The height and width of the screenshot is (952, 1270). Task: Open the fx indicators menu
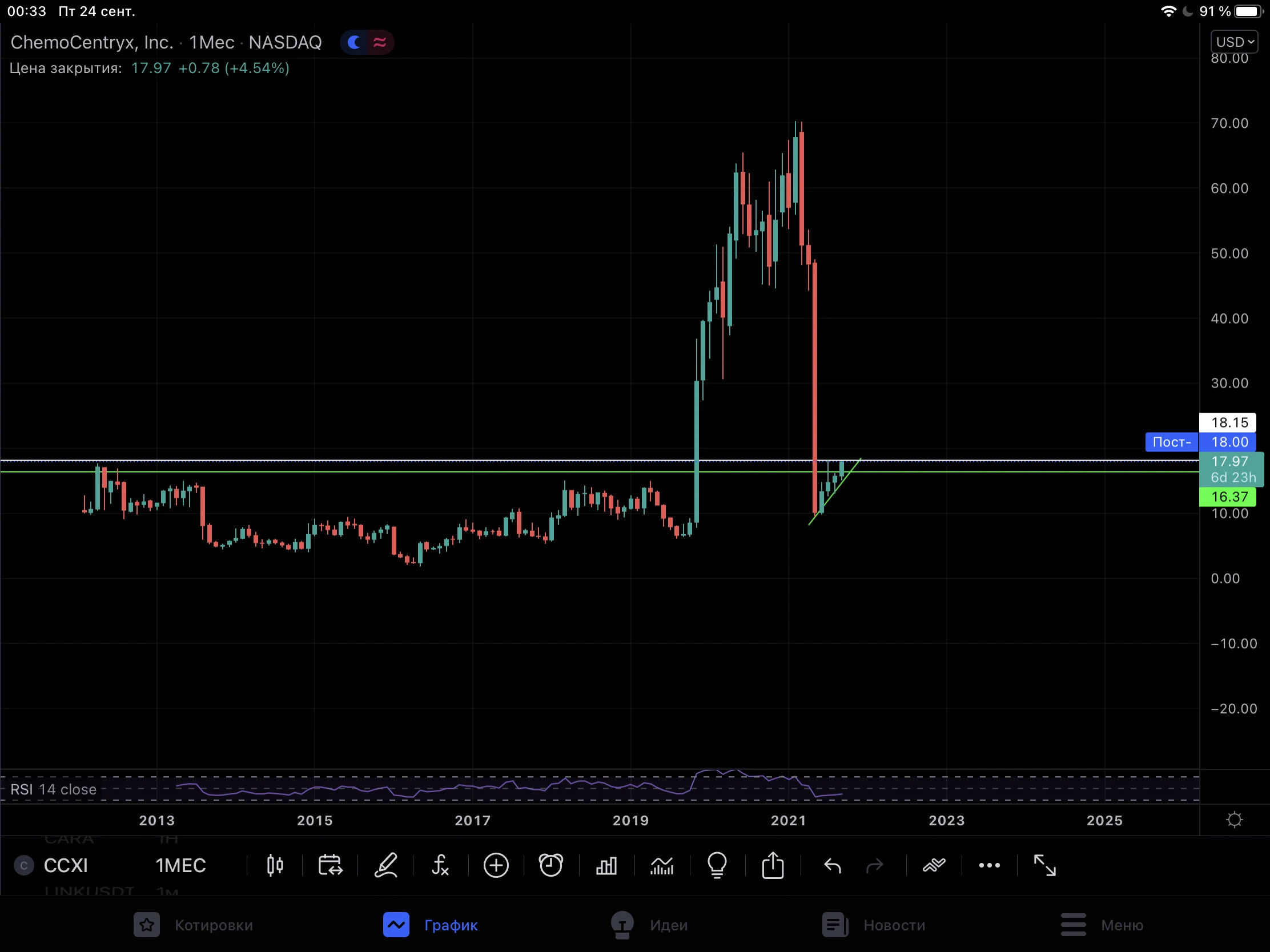click(x=440, y=865)
